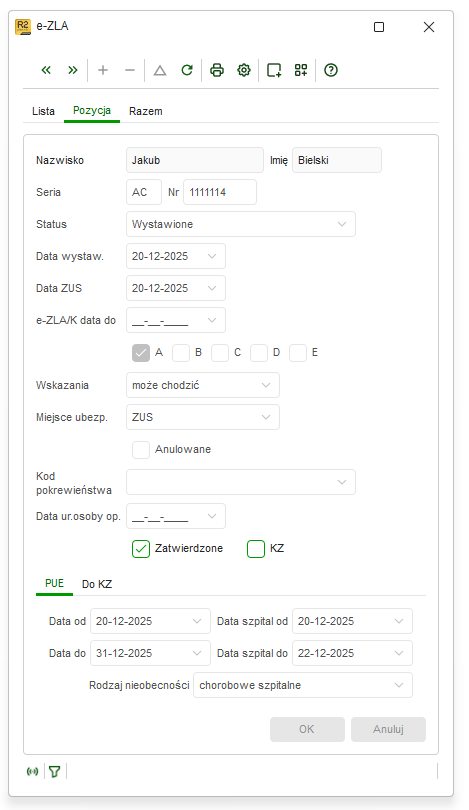Enable the KZ checkbox
Viewport: 469px width, 810px height.
click(256, 549)
